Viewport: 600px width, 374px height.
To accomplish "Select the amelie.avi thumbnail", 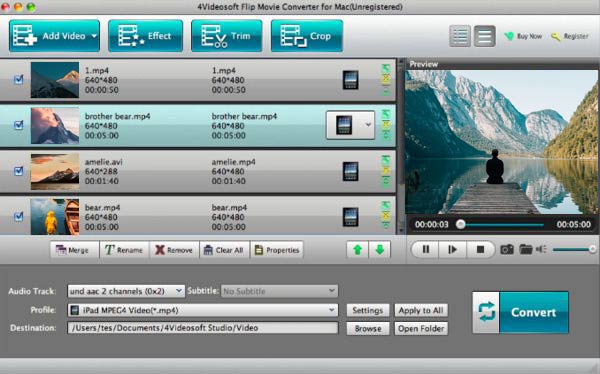I will point(55,171).
